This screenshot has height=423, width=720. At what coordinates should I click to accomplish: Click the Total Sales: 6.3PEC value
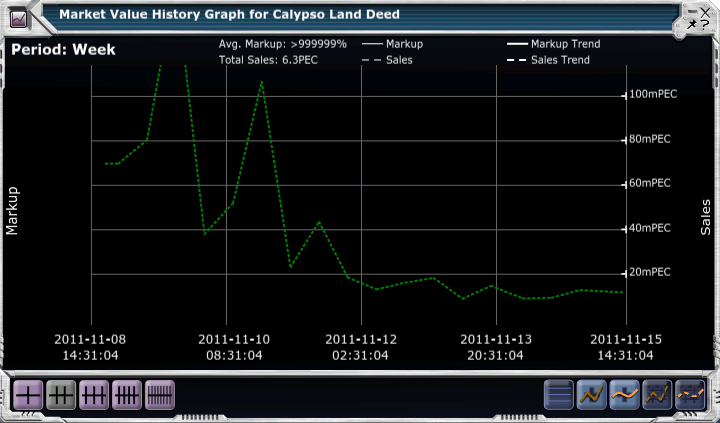pos(268,60)
